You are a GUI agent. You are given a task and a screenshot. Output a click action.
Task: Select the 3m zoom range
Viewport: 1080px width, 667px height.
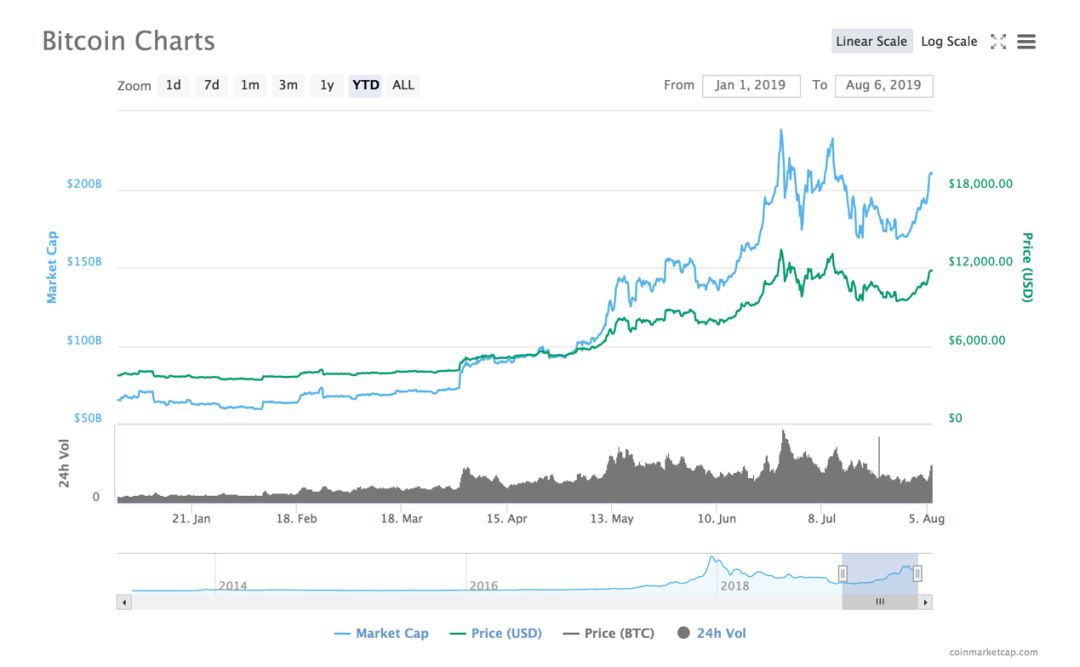[x=288, y=85]
